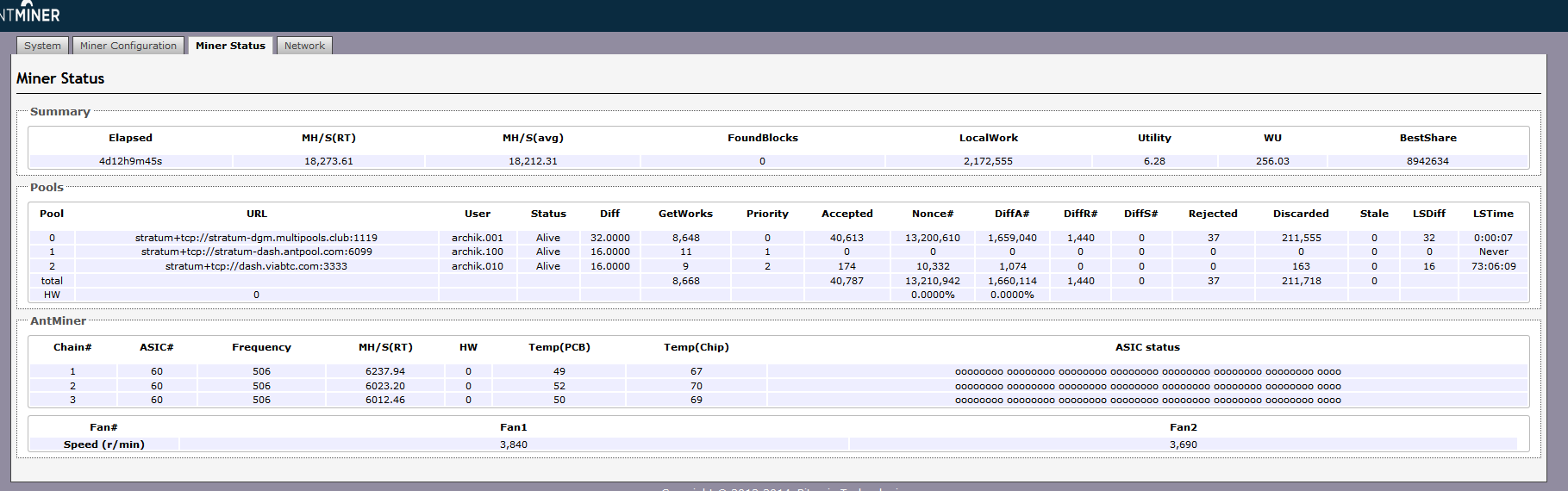Click the multipools.club pool URL
The width and height of the screenshot is (1568, 491).
256,238
